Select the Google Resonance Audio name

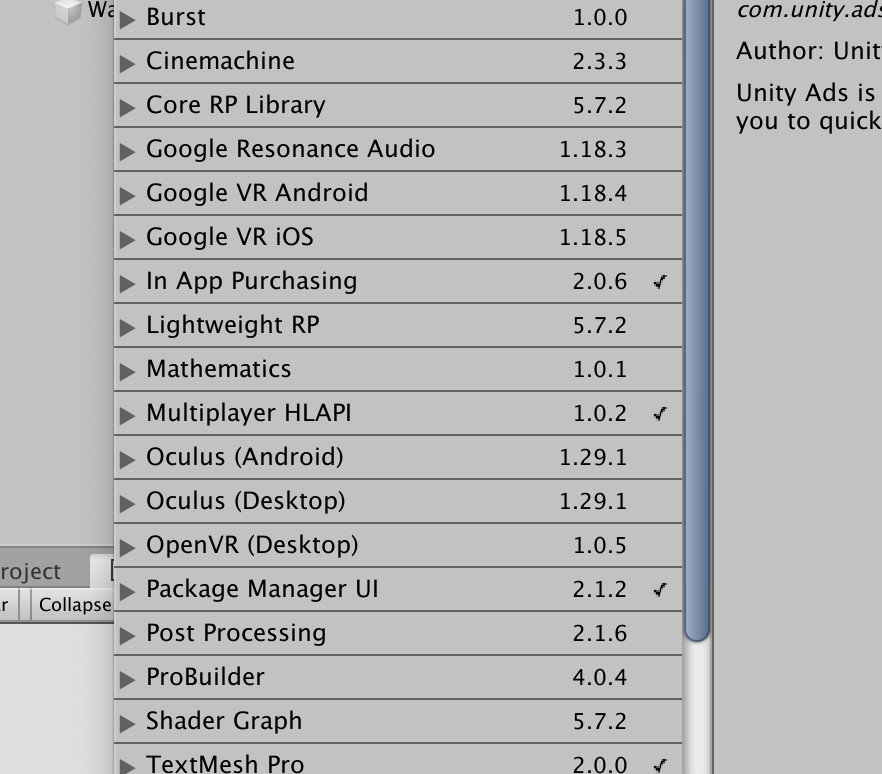tap(290, 149)
